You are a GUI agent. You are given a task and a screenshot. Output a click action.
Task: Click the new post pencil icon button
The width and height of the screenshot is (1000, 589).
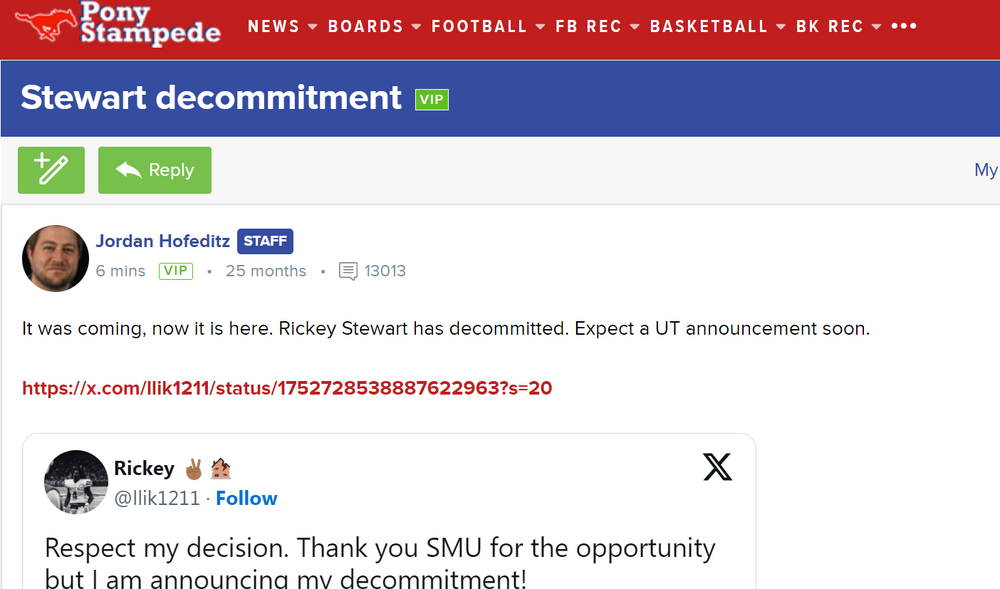pos(51,170)
